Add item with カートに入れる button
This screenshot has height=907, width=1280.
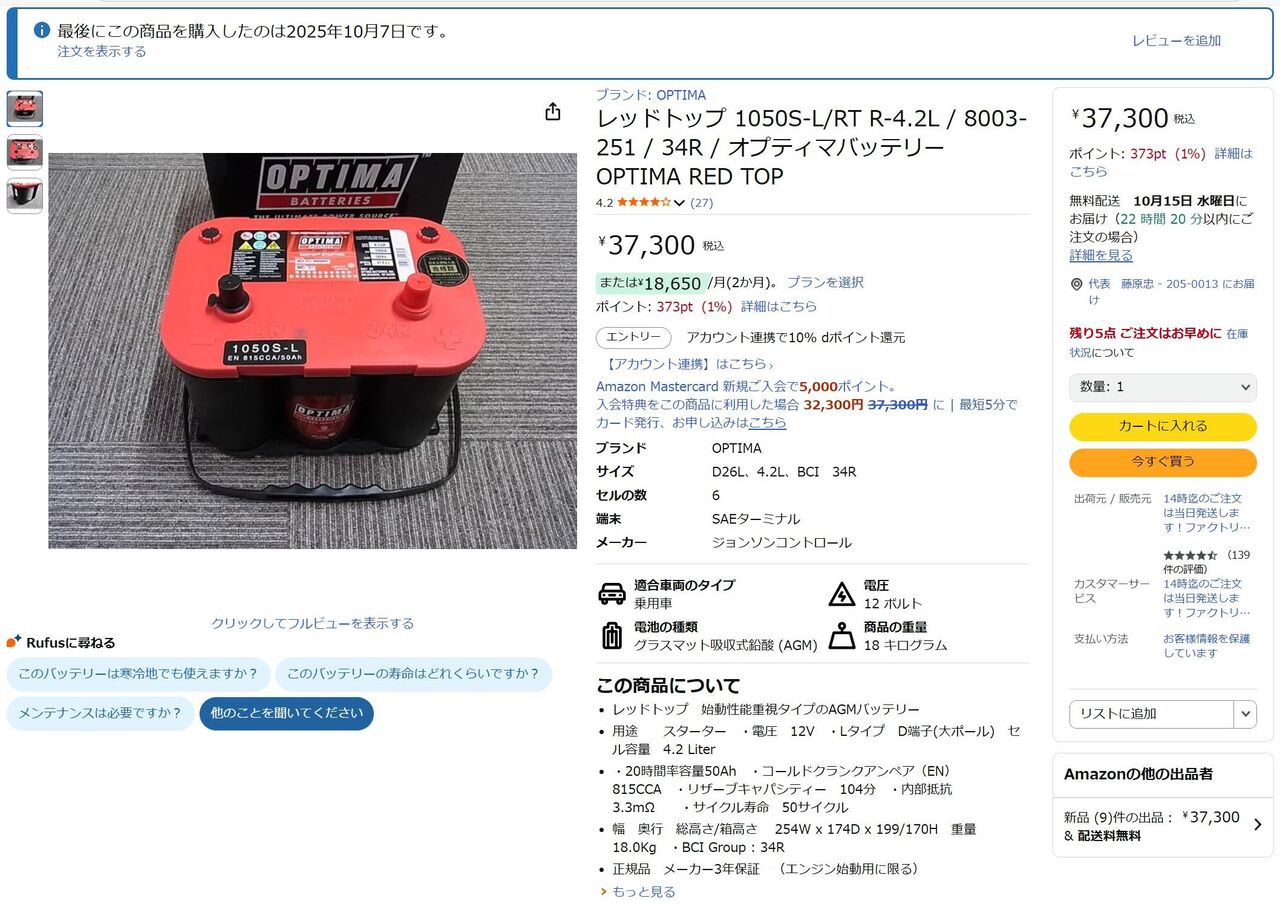[x=1163, y=426]
